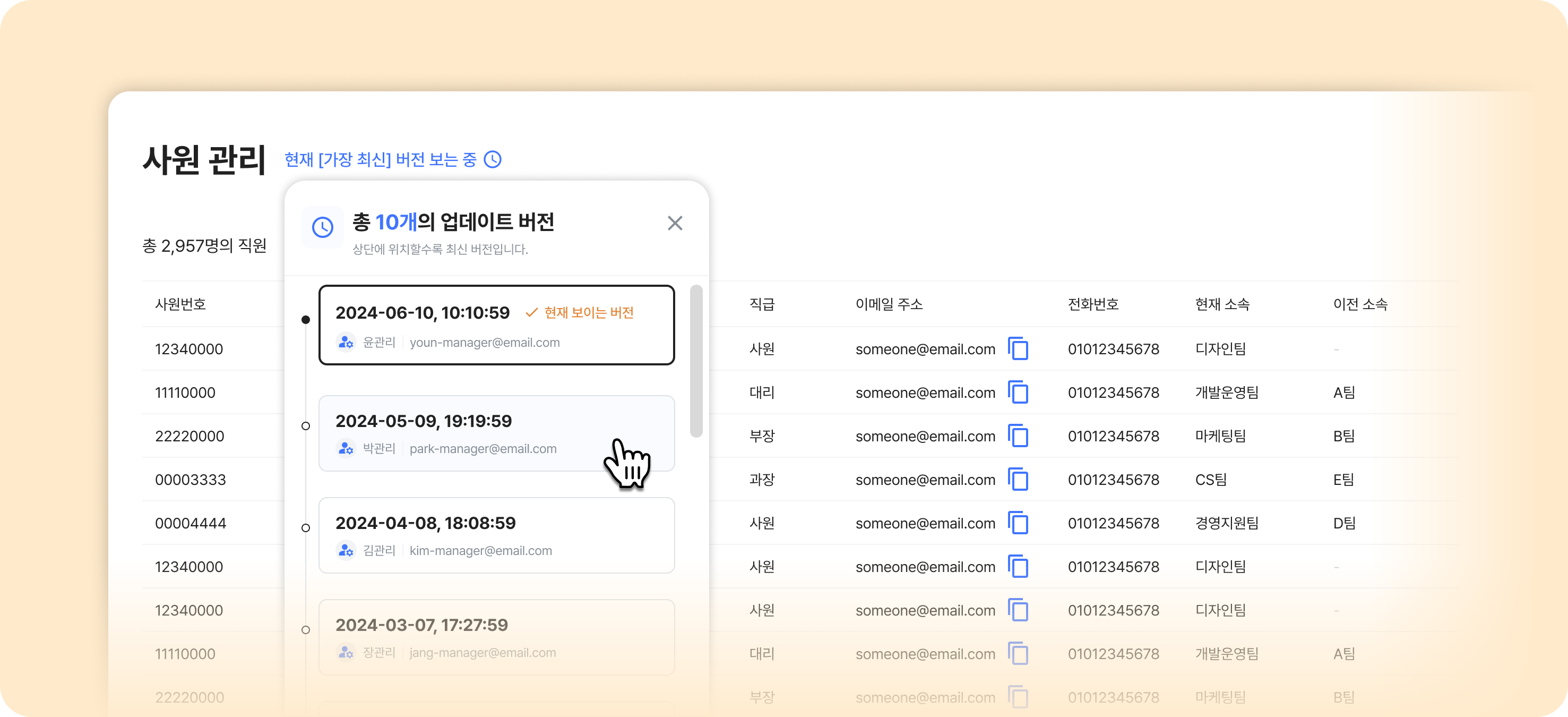Click the clock icon beside version status text

[x=492, y=160]
